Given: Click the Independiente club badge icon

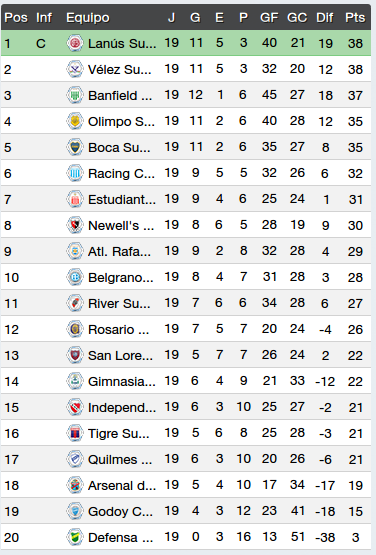Looking at the screenshot, I should 75,407.
